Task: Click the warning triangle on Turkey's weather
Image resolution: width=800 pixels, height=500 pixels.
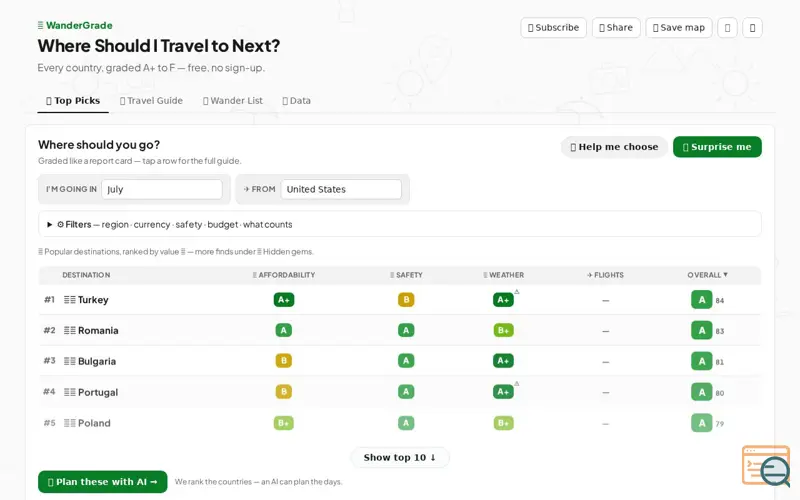Action: (517, 292)
